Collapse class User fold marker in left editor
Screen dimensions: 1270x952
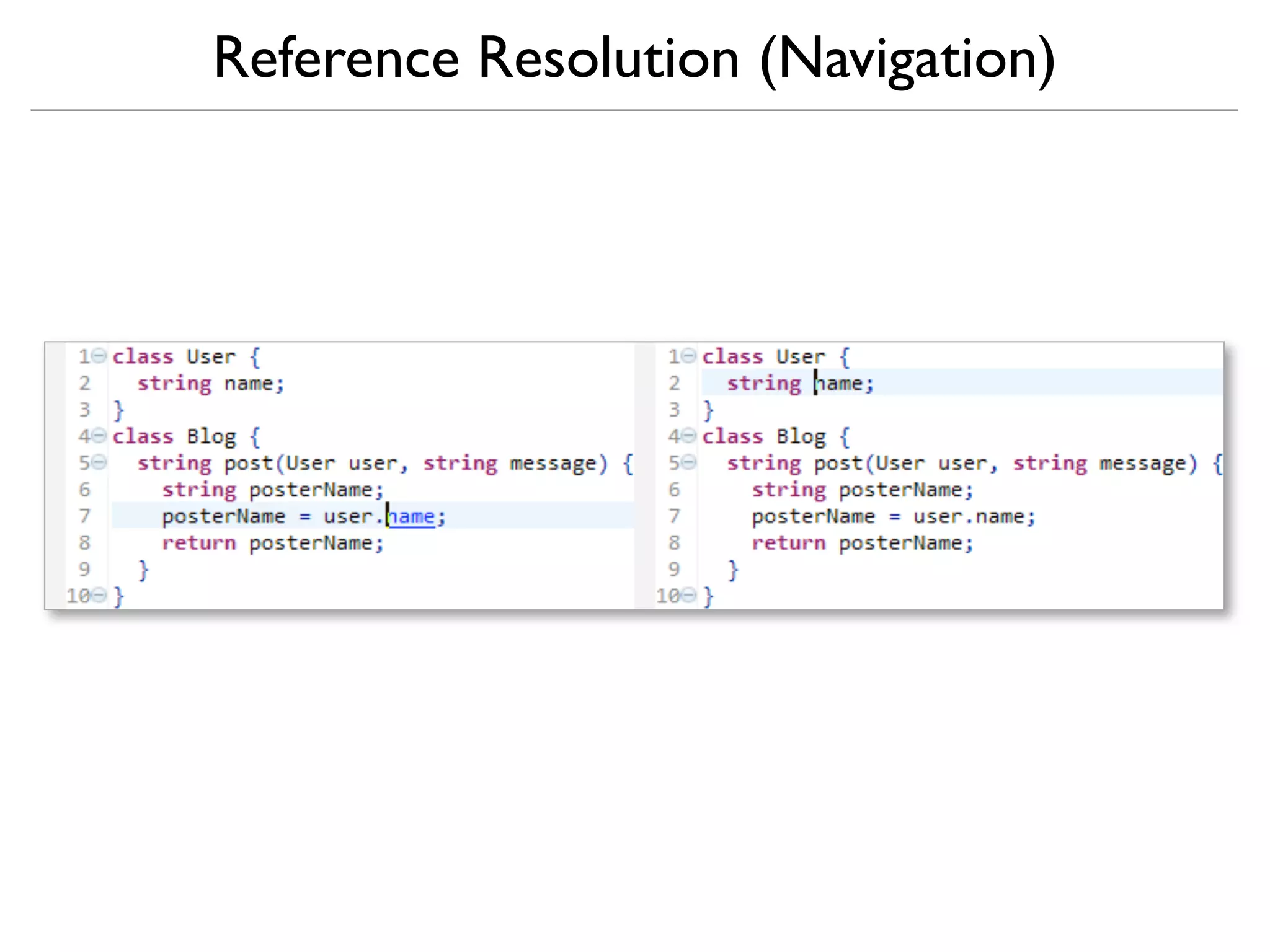point(99,356)
